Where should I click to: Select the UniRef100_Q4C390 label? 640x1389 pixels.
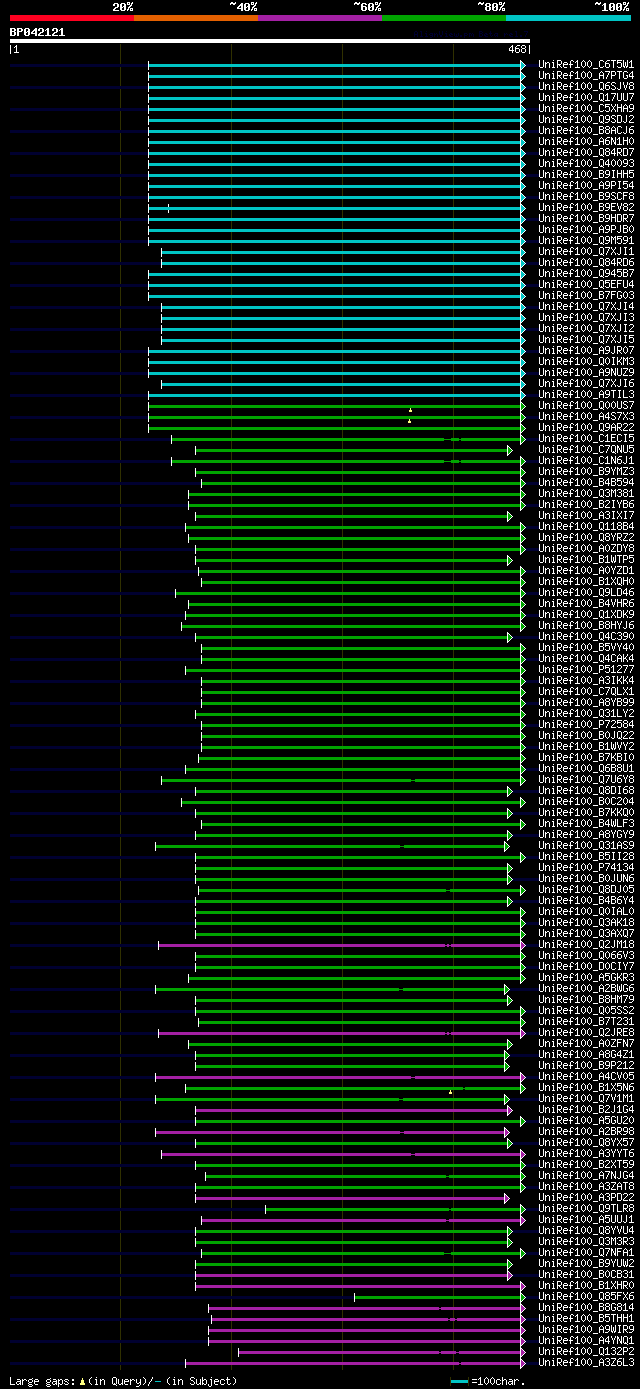586,636
